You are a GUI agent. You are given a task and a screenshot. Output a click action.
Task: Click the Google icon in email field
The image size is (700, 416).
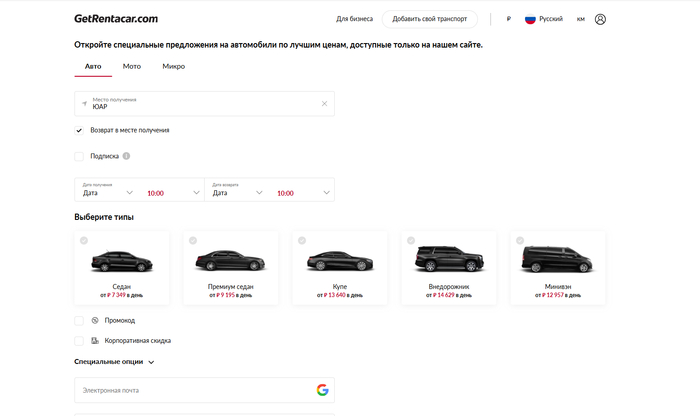pos(322,390)
